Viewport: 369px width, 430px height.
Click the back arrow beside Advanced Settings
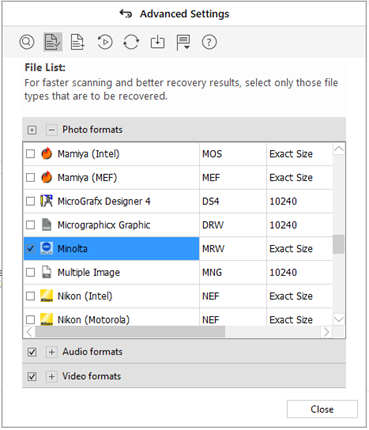click(126, 14)
